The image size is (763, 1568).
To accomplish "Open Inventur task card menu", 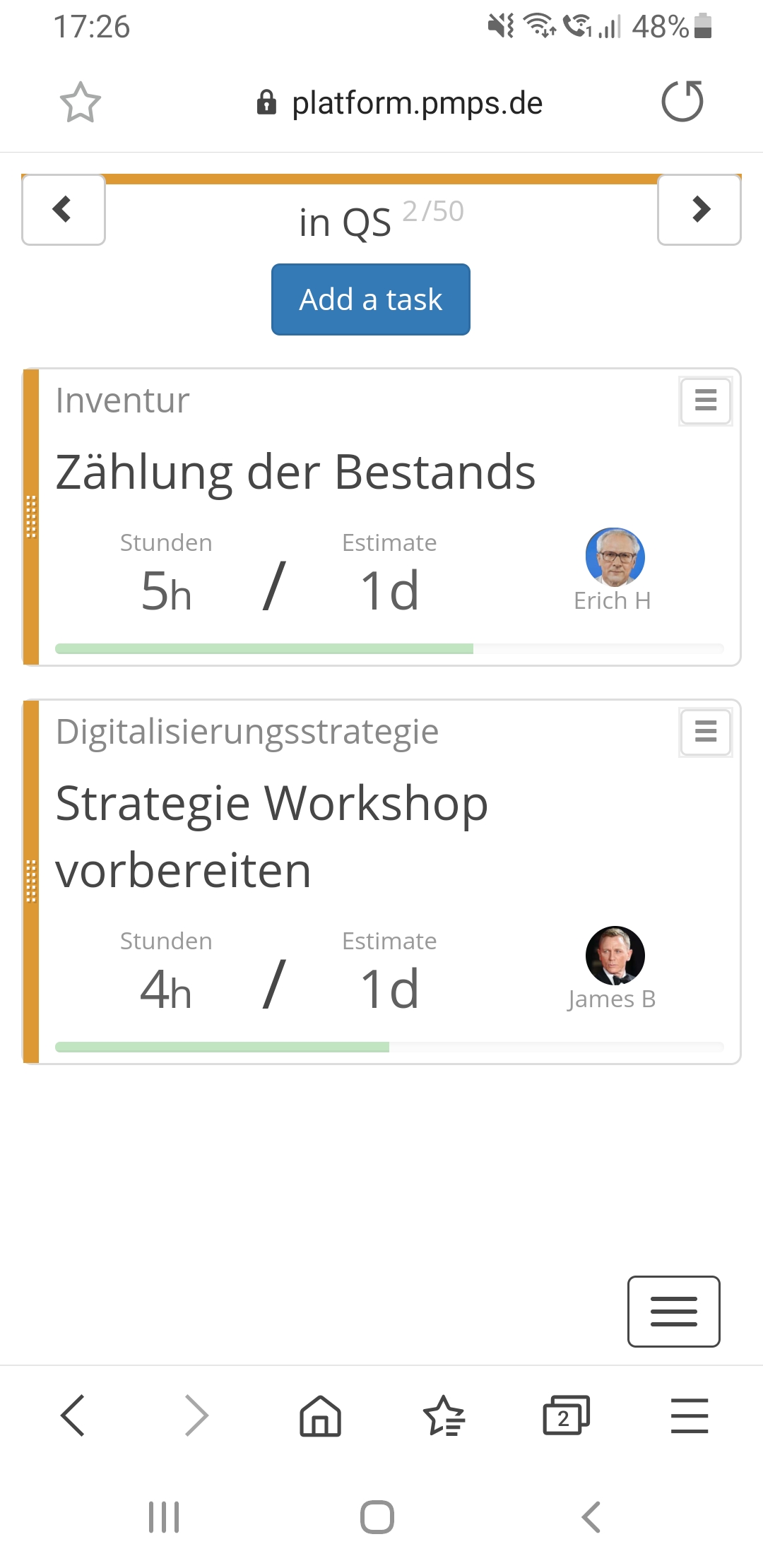I will click(705, 400).
